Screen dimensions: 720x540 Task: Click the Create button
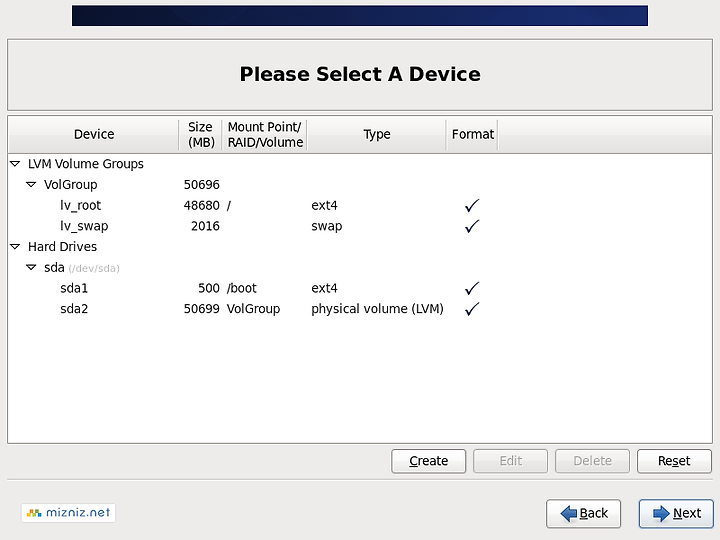click(x=428, y=461)
